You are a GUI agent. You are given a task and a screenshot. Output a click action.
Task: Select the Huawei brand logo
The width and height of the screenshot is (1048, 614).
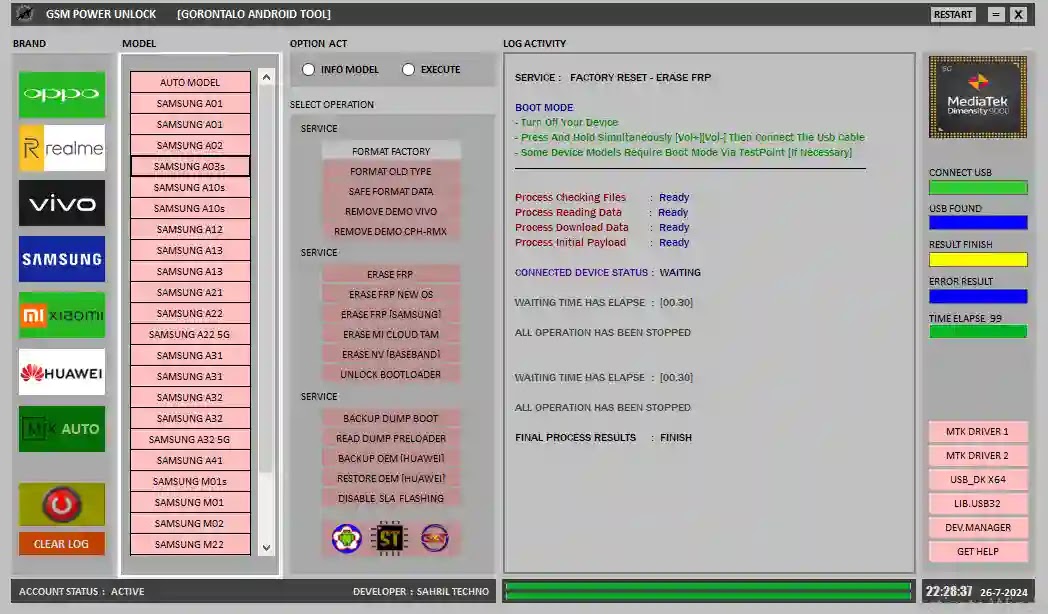click(61, 372)
